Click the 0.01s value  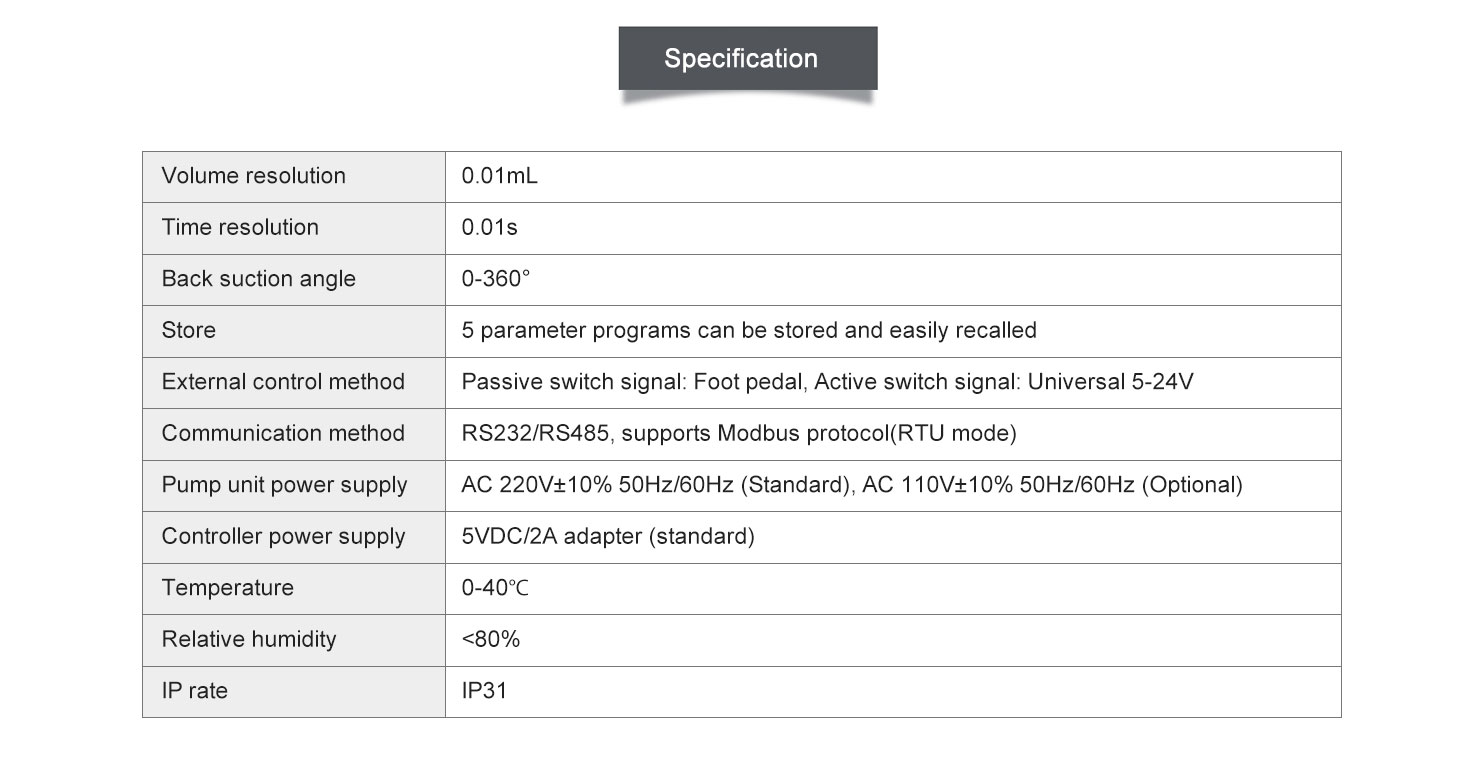pos(490,227)
